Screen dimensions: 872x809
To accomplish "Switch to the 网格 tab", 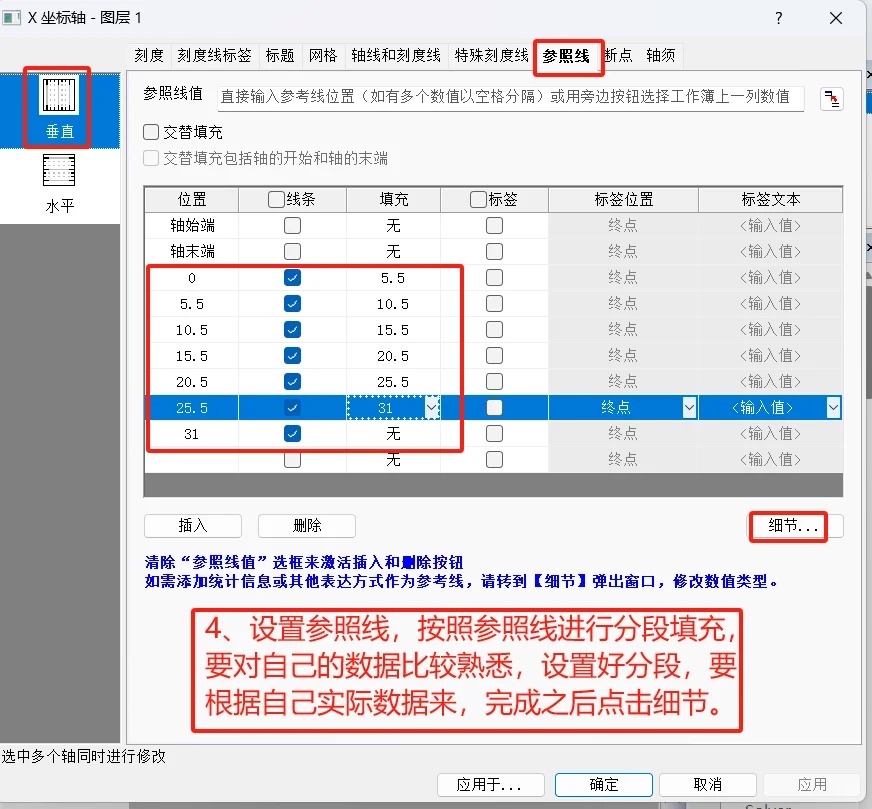I will pyautogui.click(x=323, y=56).
